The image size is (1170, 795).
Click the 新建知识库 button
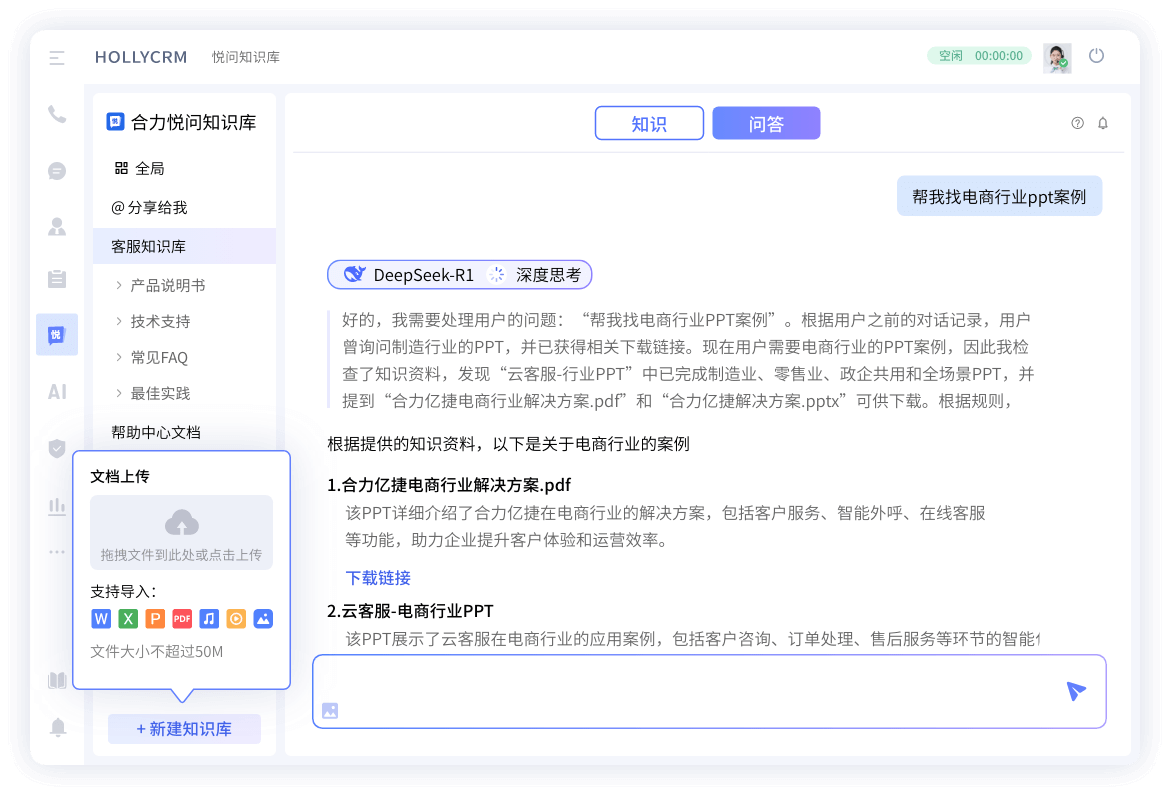point(184,729)
